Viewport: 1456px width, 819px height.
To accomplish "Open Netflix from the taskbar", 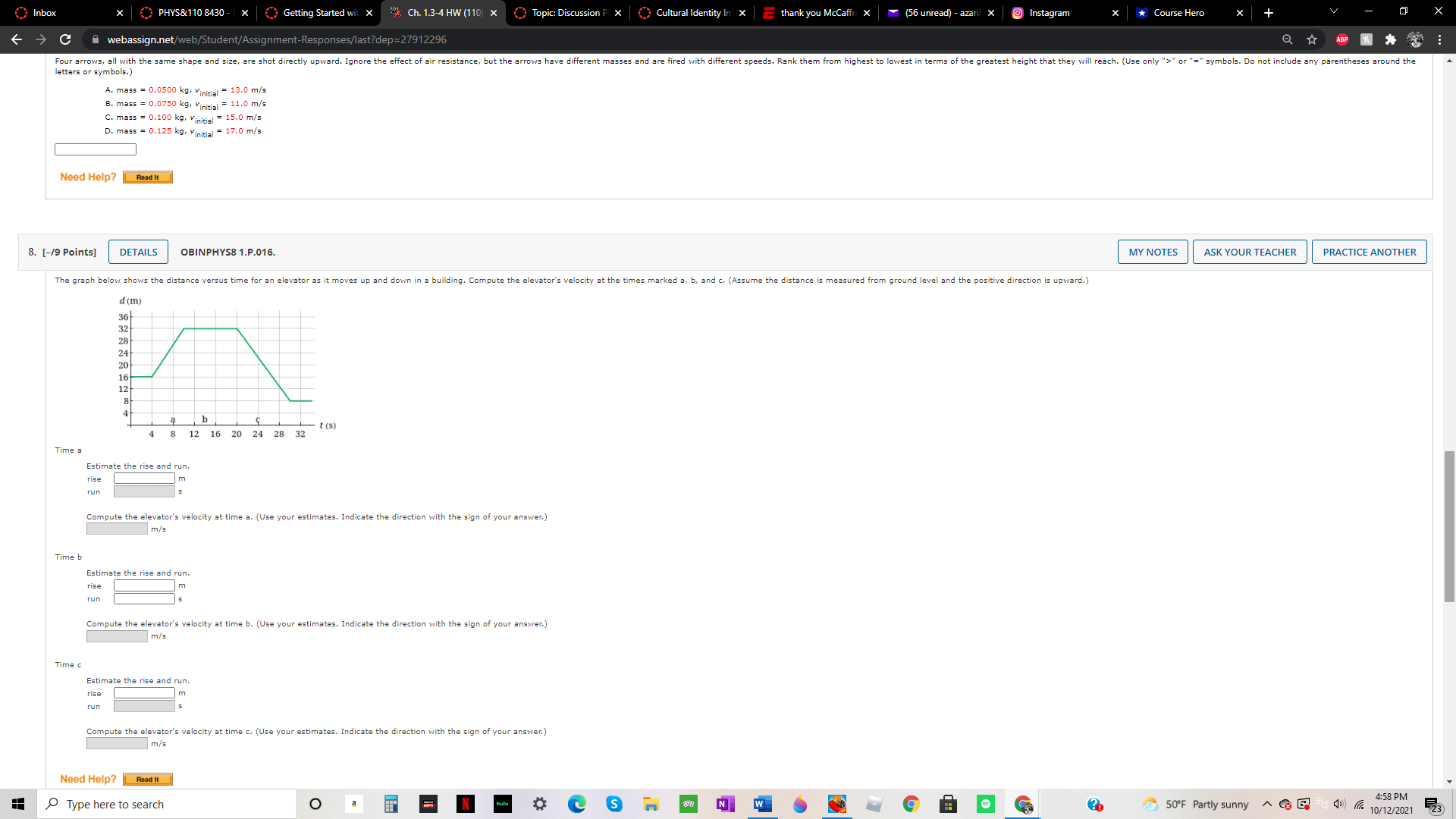I will (466, 804).
